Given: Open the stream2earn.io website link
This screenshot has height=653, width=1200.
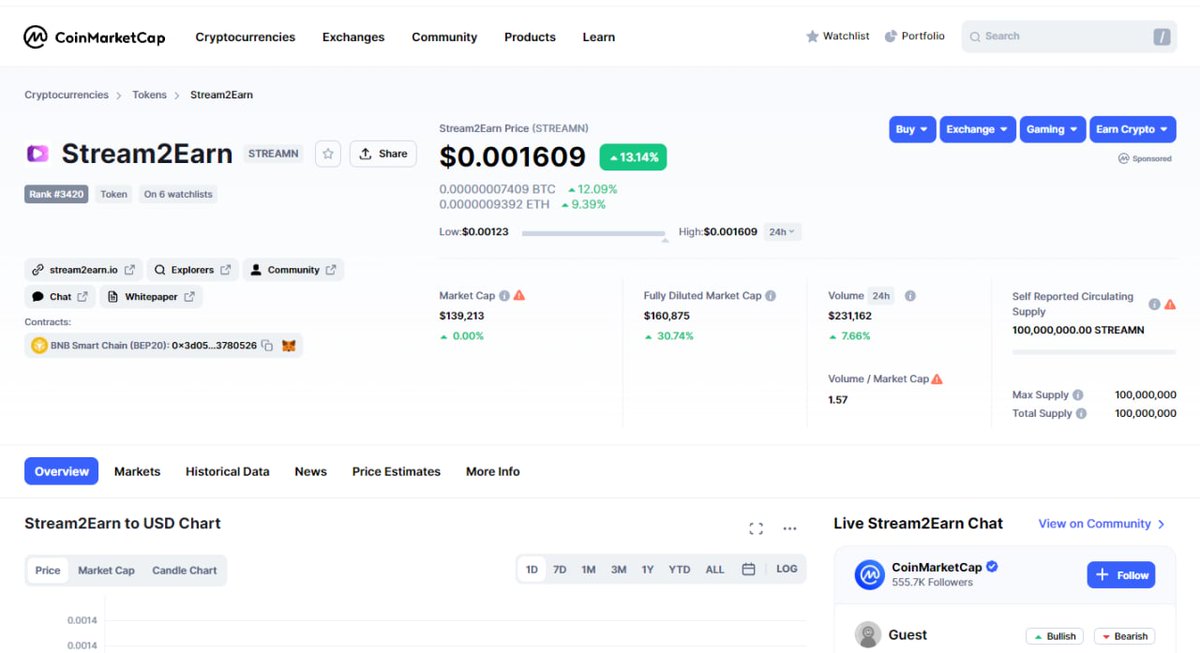Looking at the screenshot, I should [x=83, y=270].
